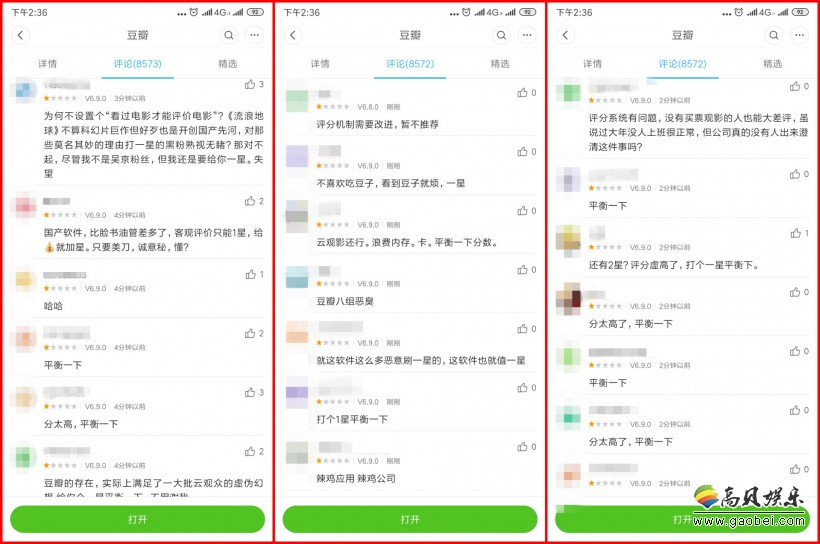Like the 辣鸡应用 辣鸡公司 review

(522, 446)
